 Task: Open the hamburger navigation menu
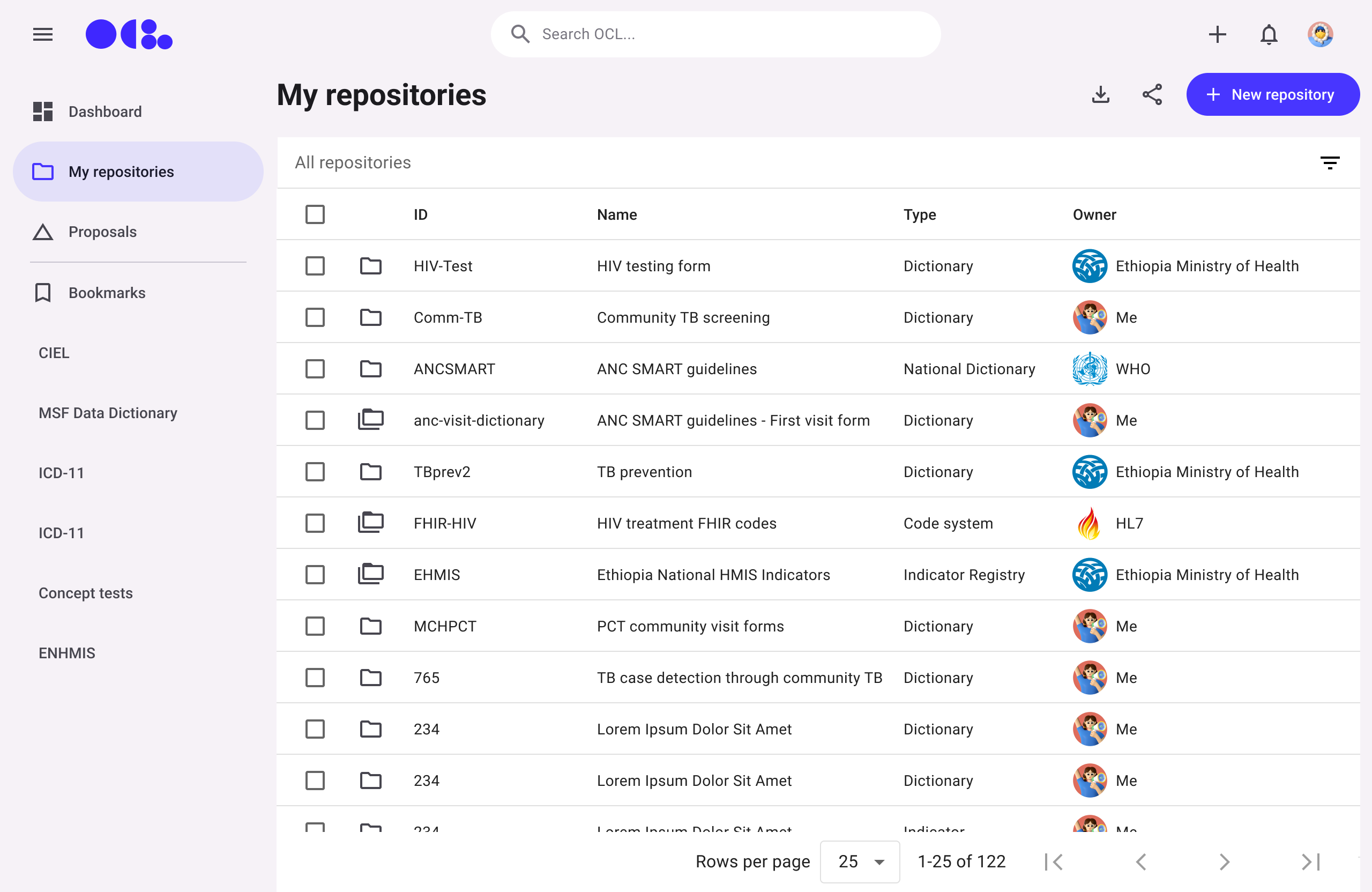coord(43,35)
